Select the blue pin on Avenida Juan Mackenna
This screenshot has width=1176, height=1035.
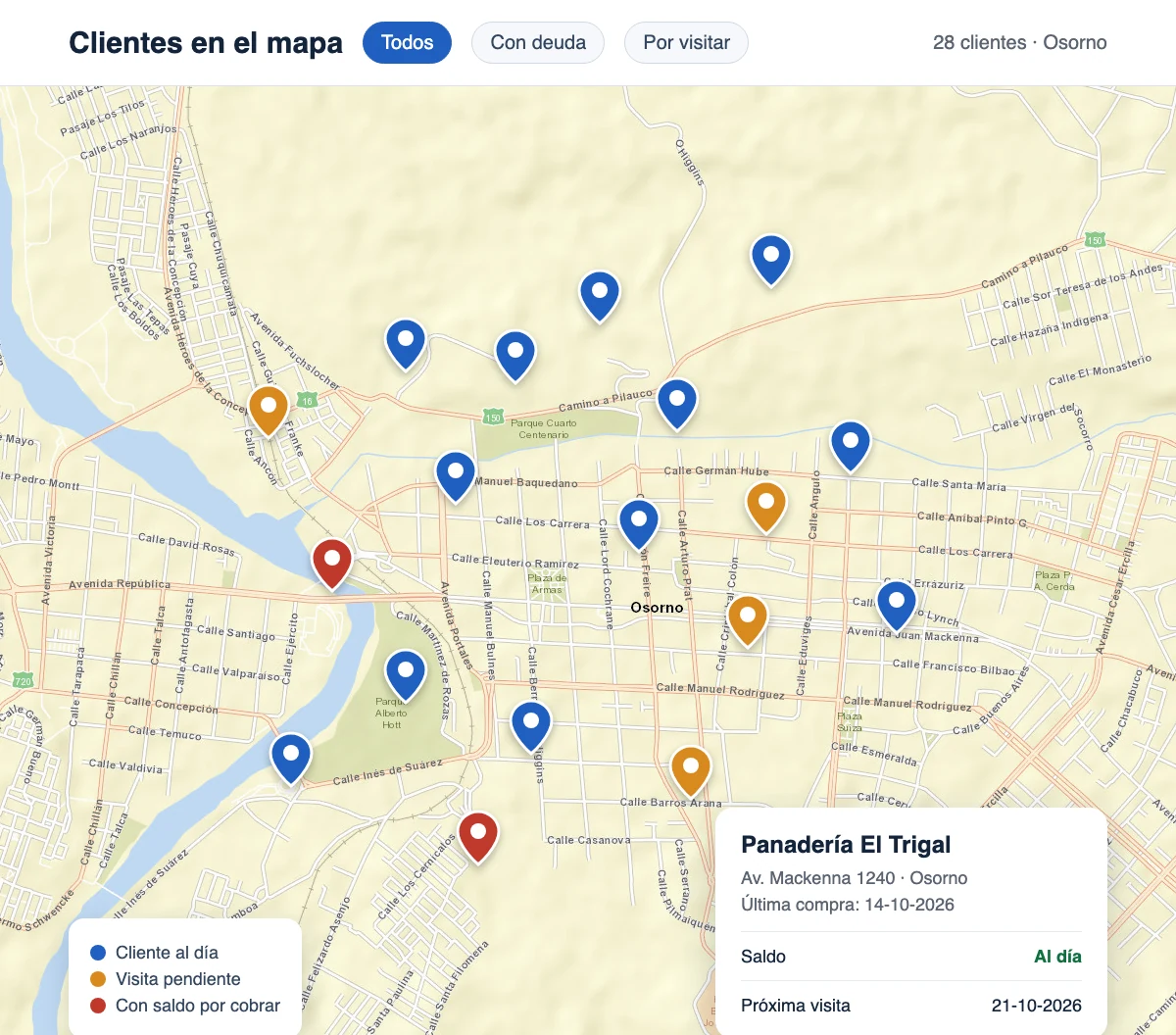click(896, 606)
